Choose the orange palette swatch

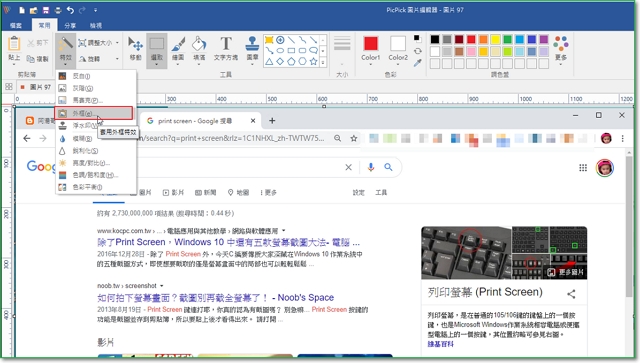click(483, 39)
